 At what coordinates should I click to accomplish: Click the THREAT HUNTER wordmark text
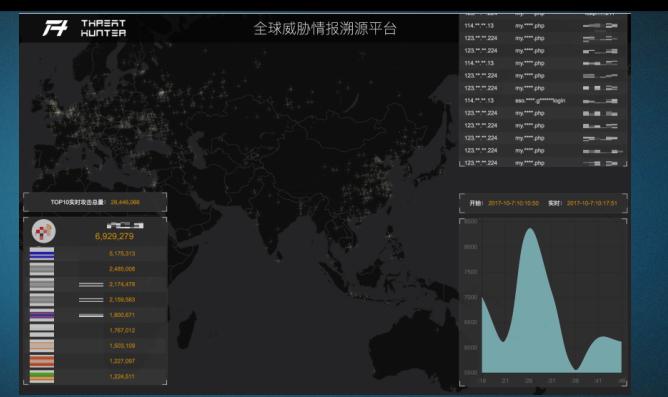pyautogui.click(x=103, y=28)
